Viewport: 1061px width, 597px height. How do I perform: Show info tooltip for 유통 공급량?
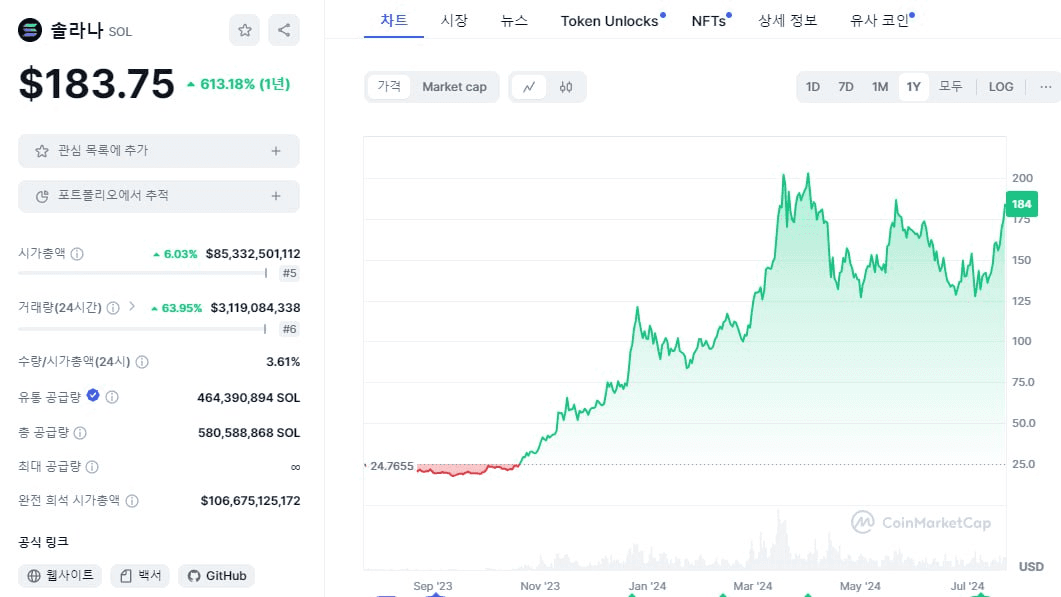point(112,397)
